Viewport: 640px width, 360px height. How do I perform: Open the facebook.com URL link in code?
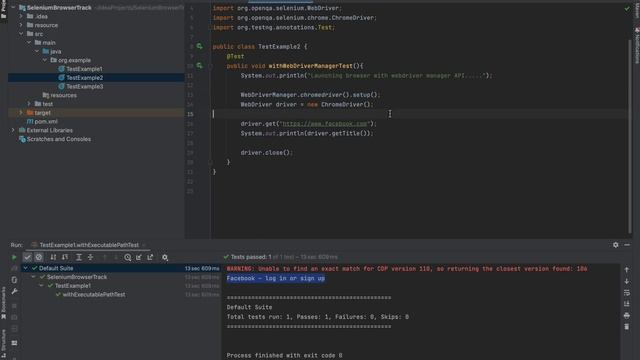pos(324,123)
